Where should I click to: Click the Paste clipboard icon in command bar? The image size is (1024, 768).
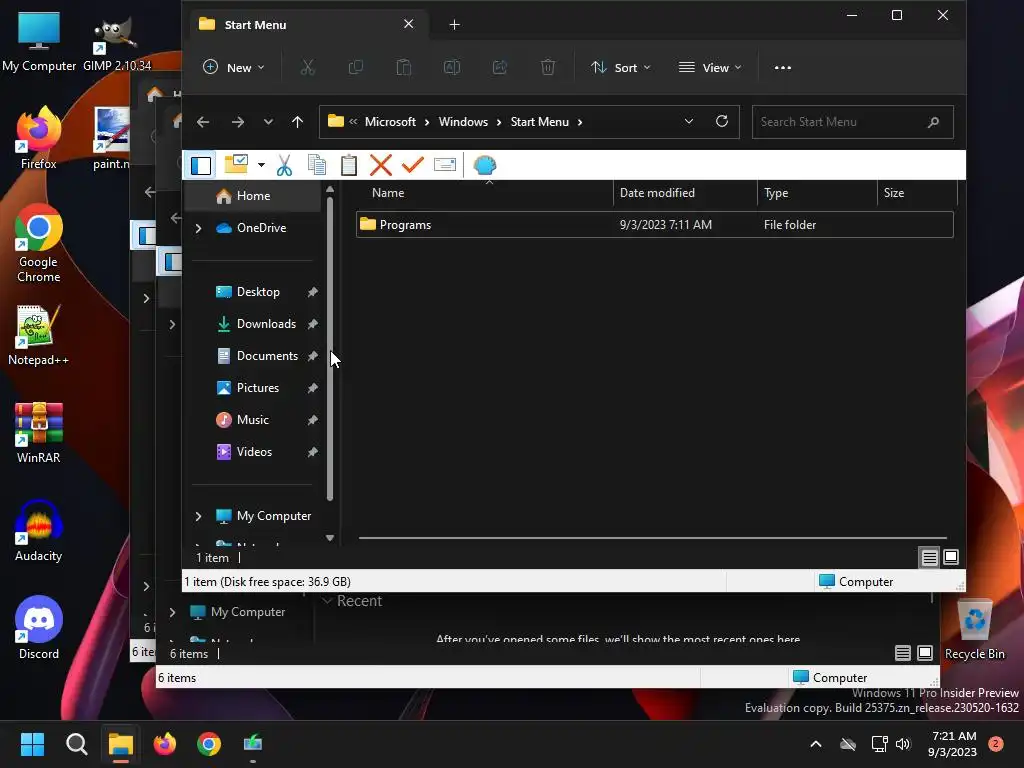404,67
